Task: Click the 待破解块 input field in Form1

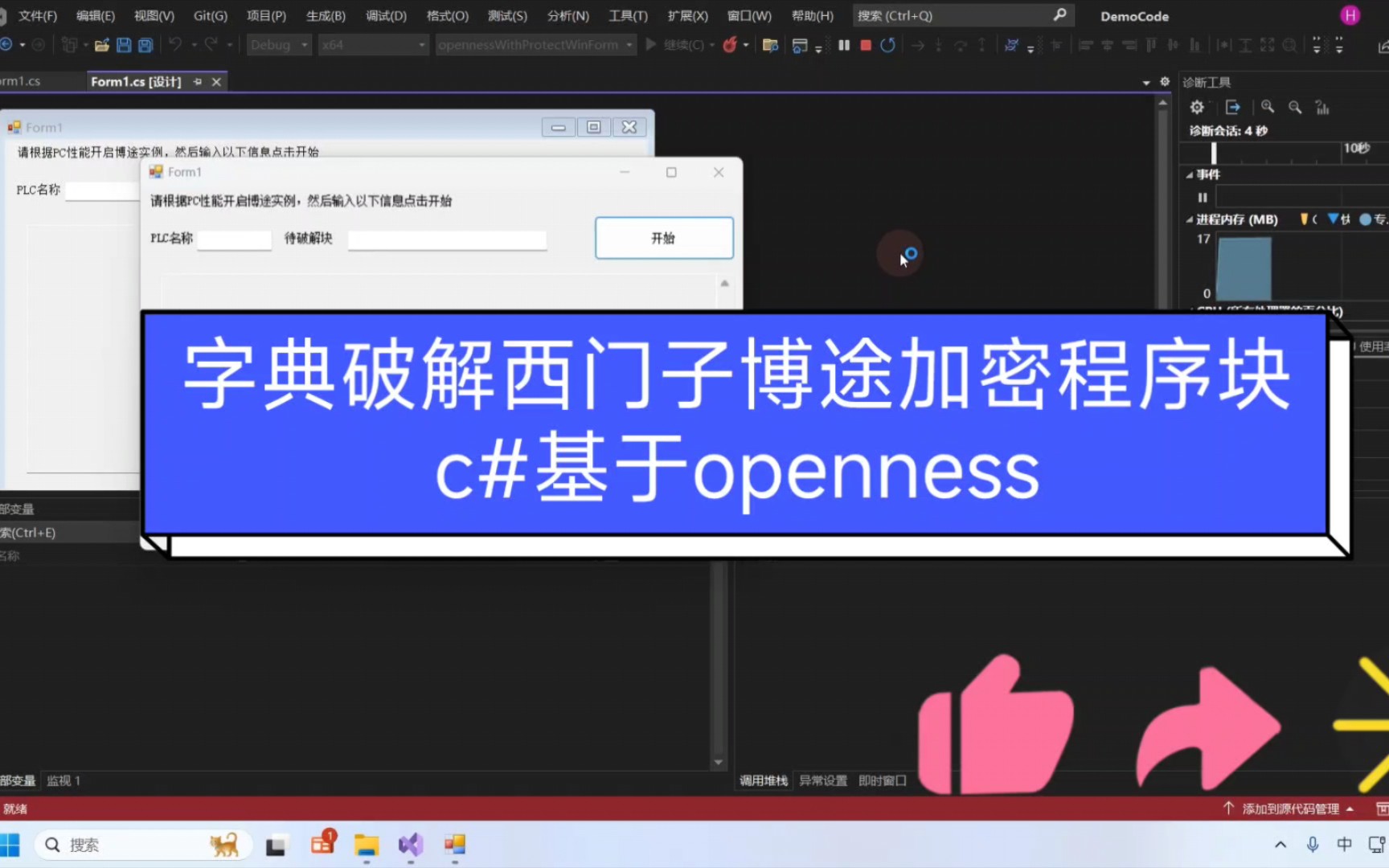Action: (447, 240)
